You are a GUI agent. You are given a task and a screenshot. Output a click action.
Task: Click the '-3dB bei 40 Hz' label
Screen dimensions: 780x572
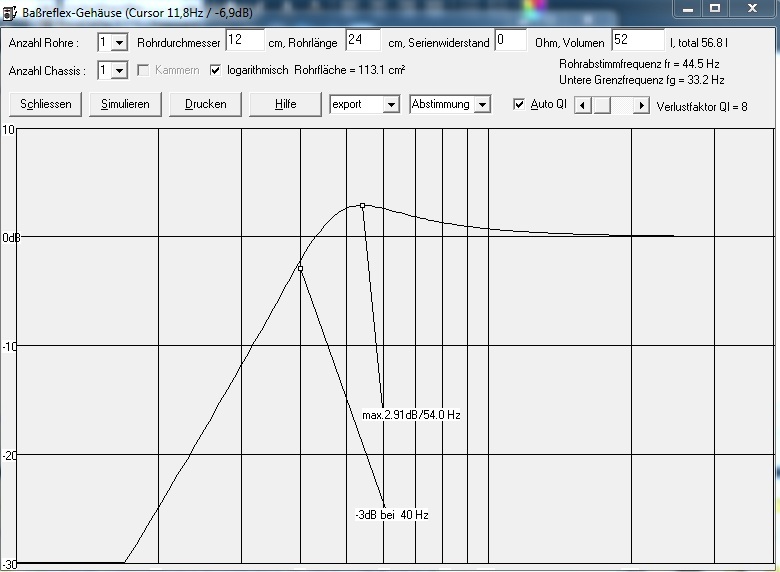pos(392,515)
